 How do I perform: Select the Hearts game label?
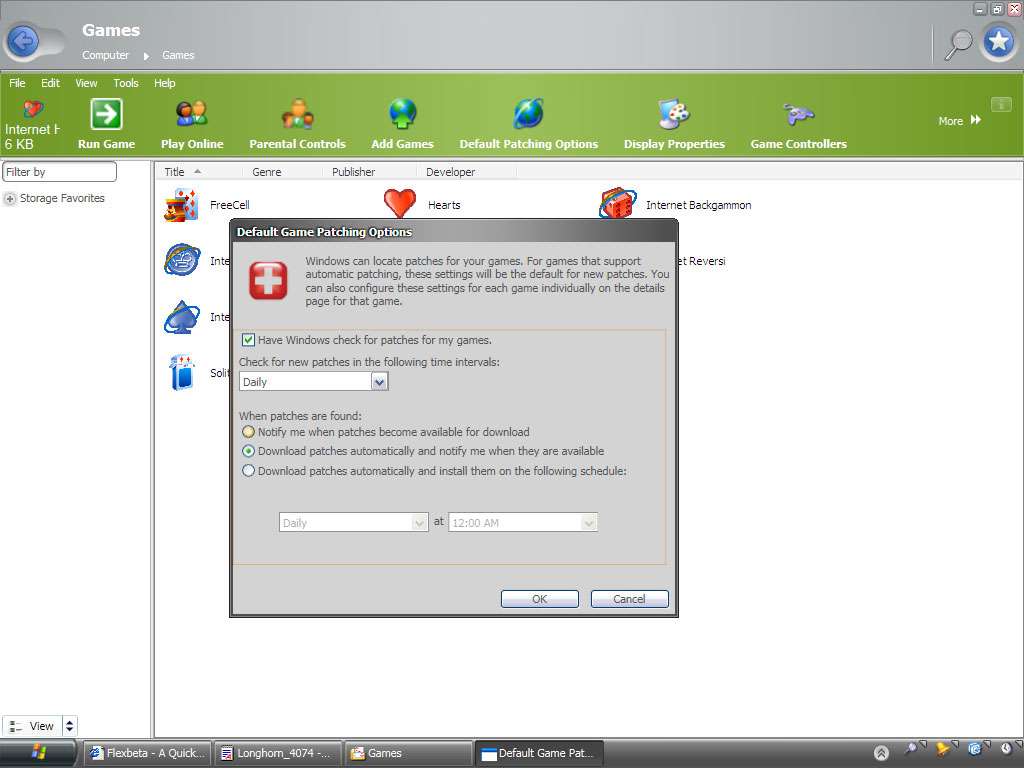(444, 205)
